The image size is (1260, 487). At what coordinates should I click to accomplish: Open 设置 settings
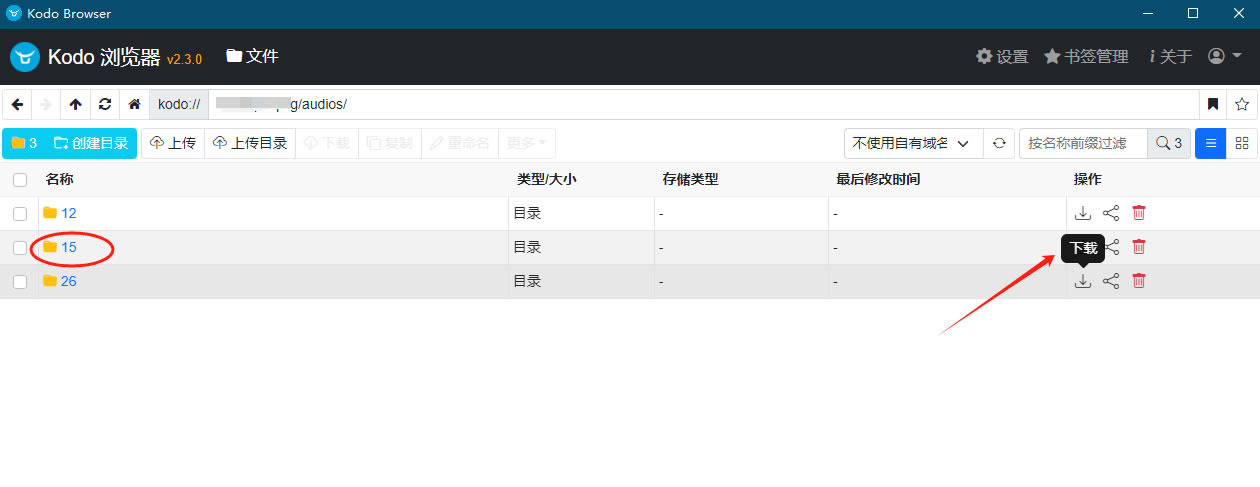(x=1002, y=57)
